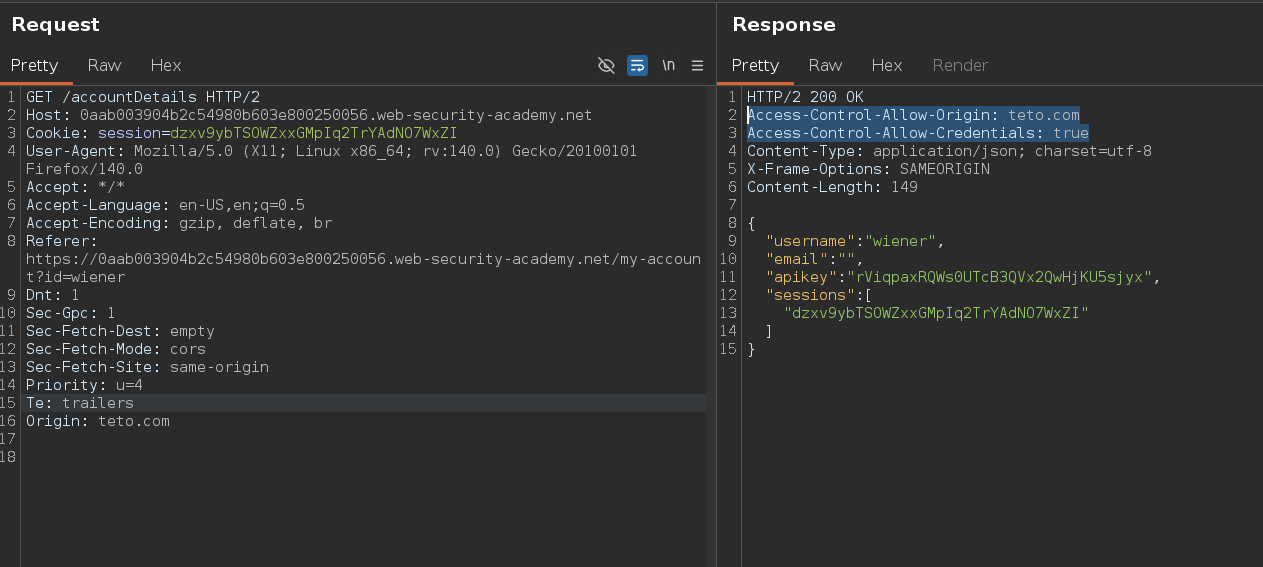1263x567 pixels.
Task: Click the Referer header label
Action: [x=62, y=241]
